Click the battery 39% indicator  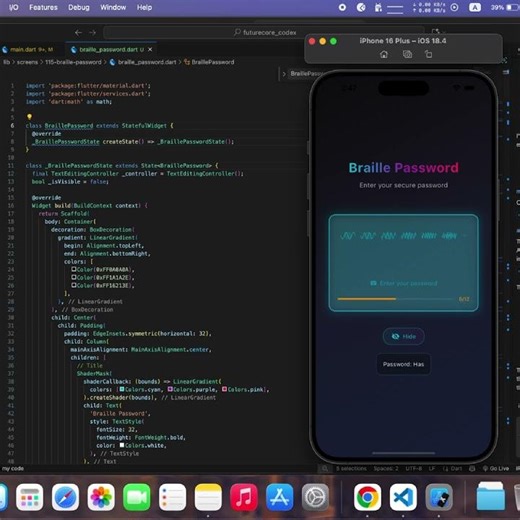point(504,7)
